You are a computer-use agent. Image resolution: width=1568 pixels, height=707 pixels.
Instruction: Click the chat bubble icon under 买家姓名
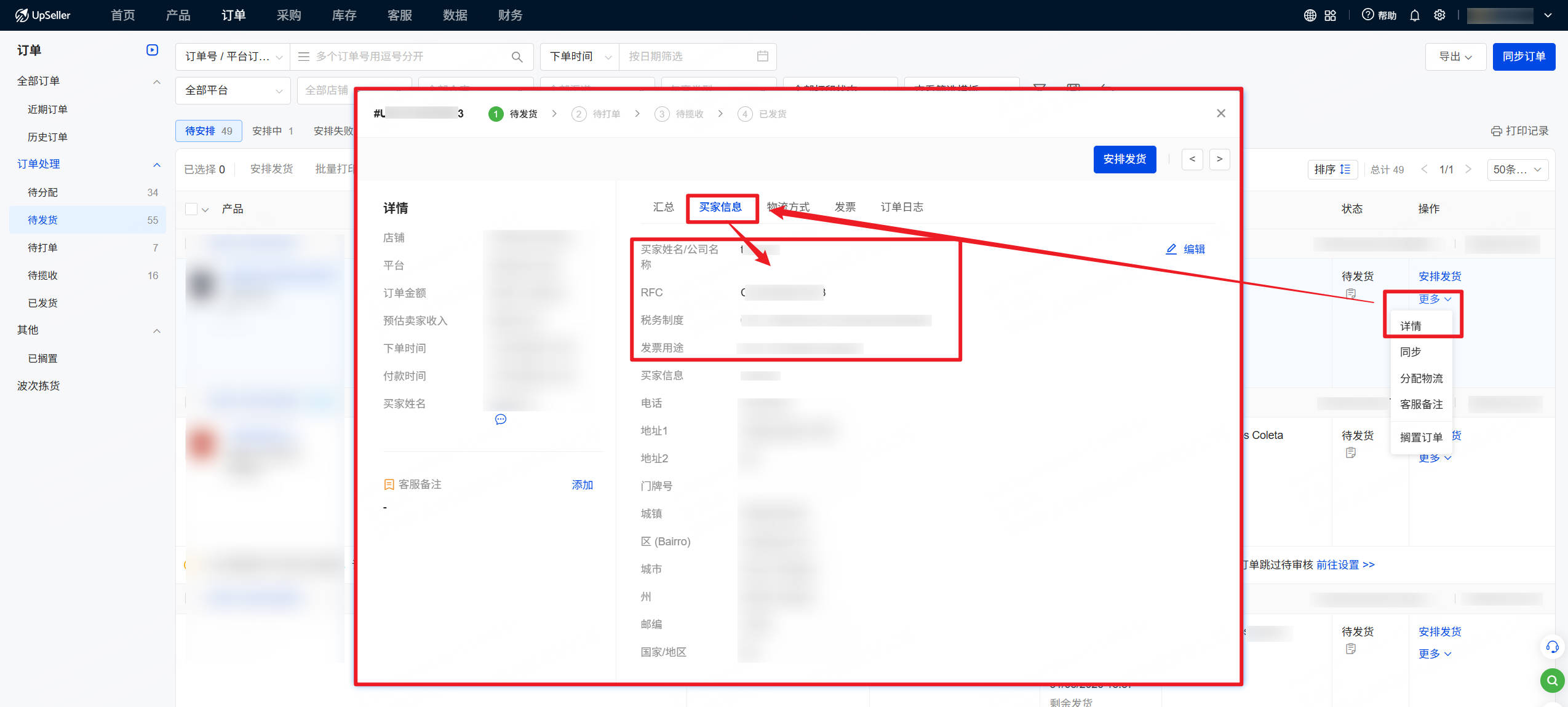[x=501, y=419]
